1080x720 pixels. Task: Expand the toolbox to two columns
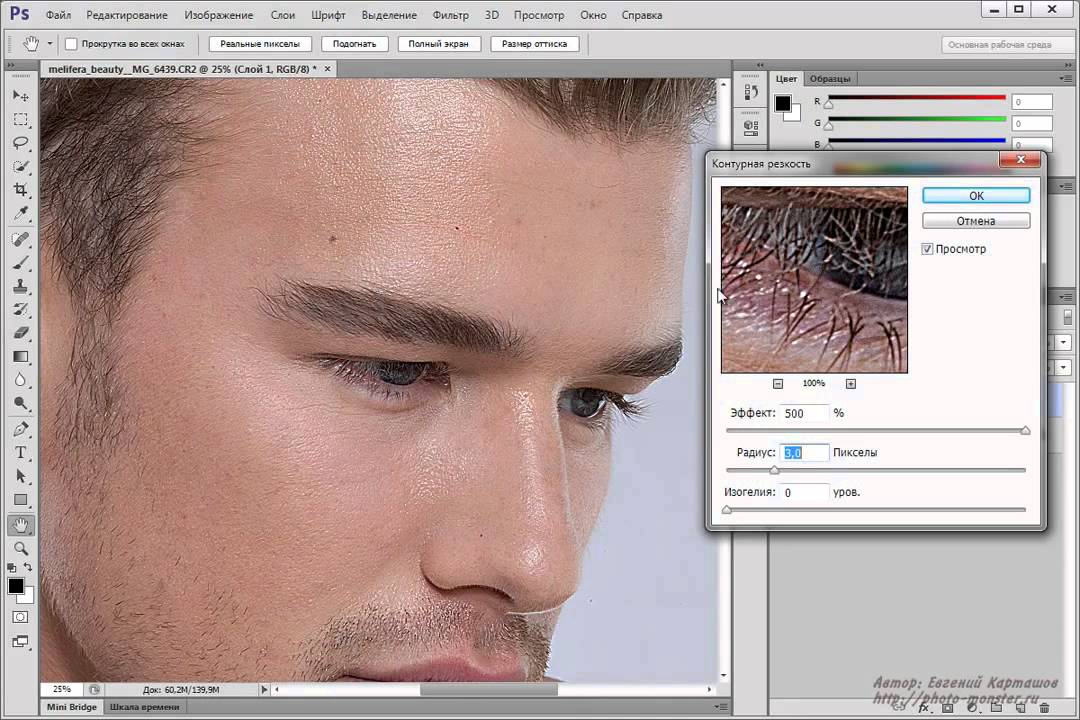pos(11,65)
